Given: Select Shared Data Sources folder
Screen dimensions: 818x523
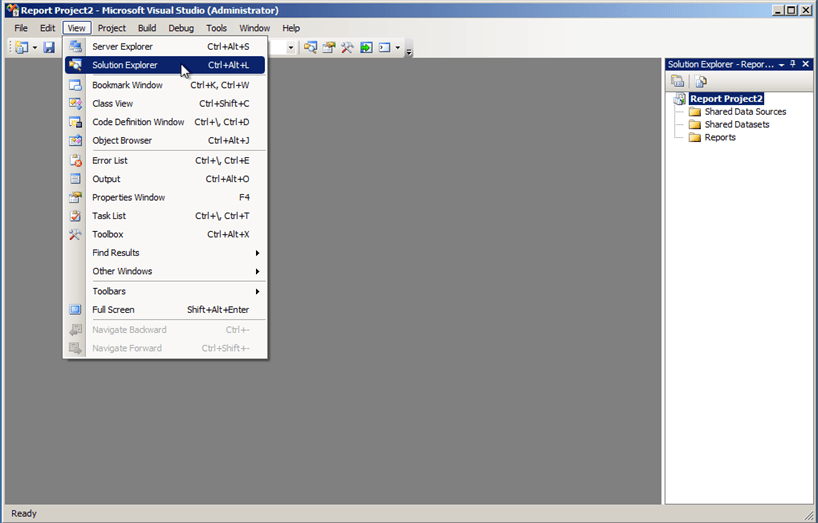Looking at the screenshot, I should [745, 112].
